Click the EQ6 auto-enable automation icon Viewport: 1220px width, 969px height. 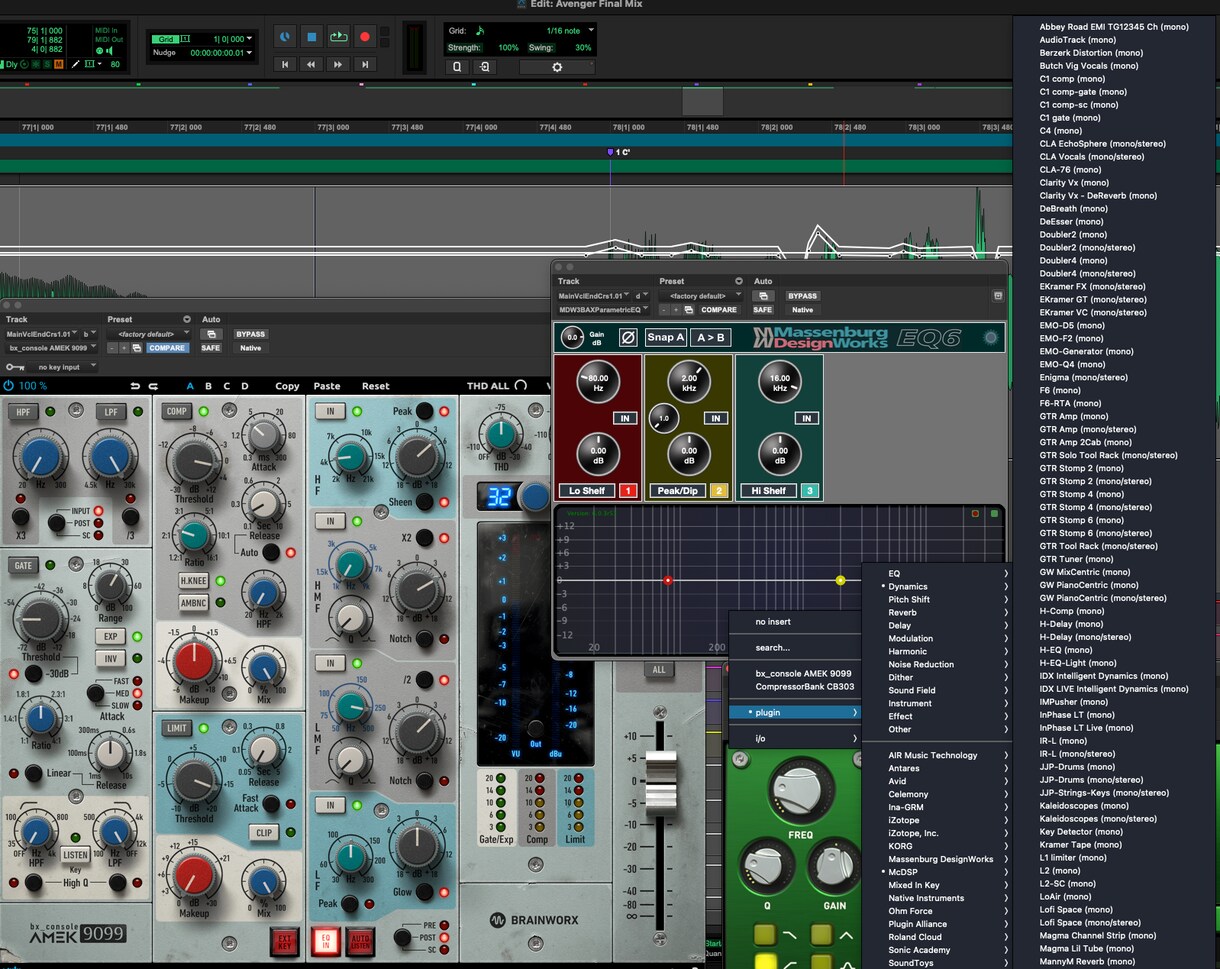pos(763,296)
